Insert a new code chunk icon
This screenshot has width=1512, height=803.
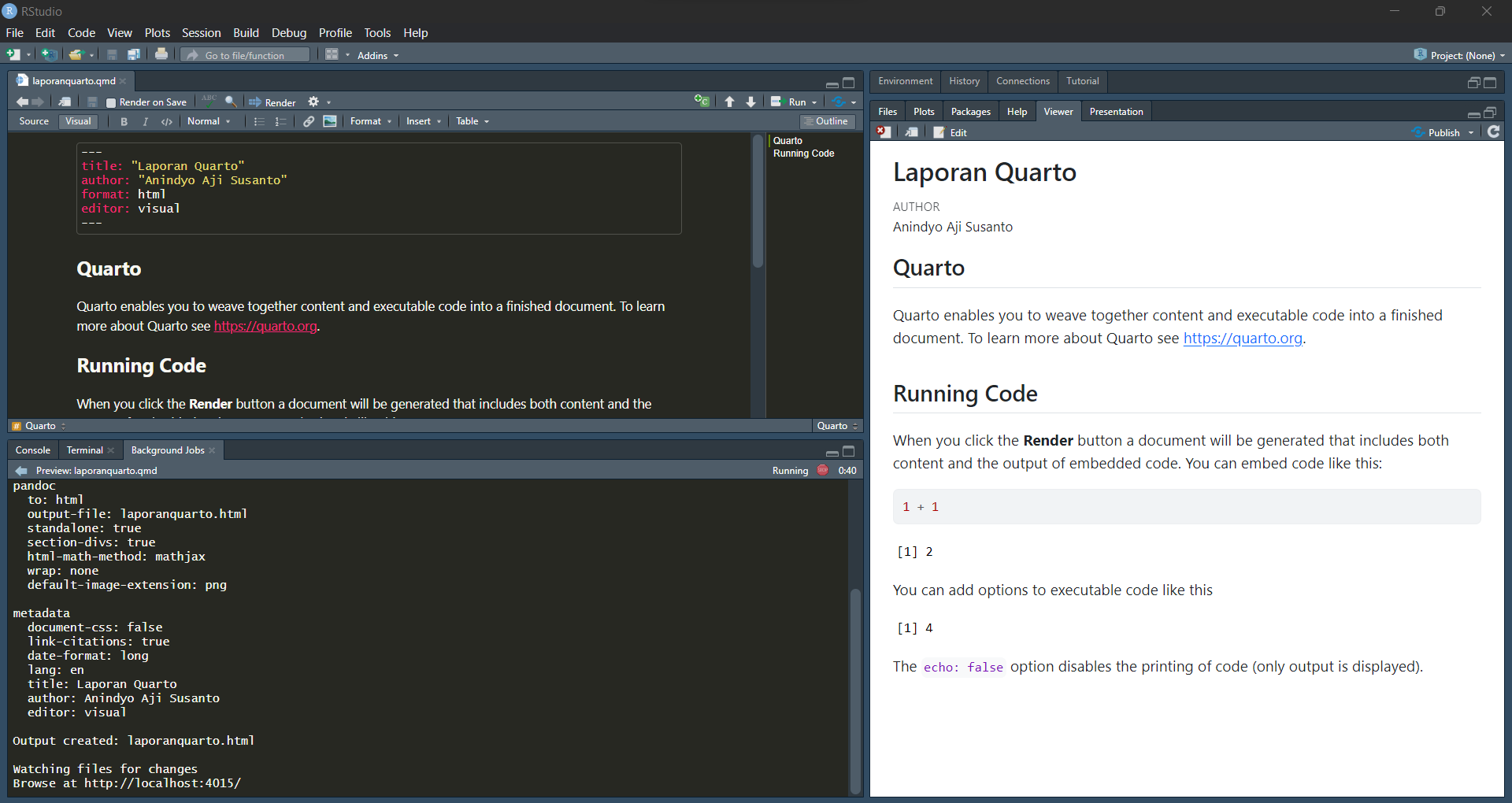(x=701, y=102)
